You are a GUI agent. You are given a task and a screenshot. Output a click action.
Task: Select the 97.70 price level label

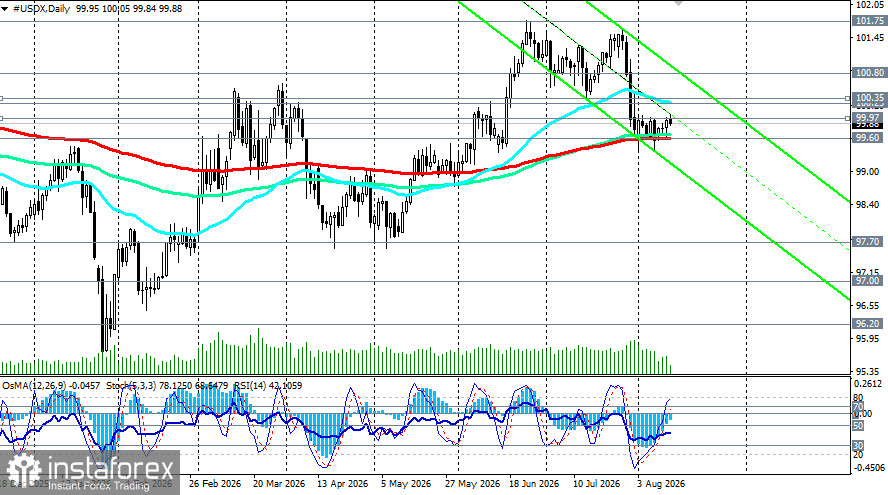tap(869, 242)
